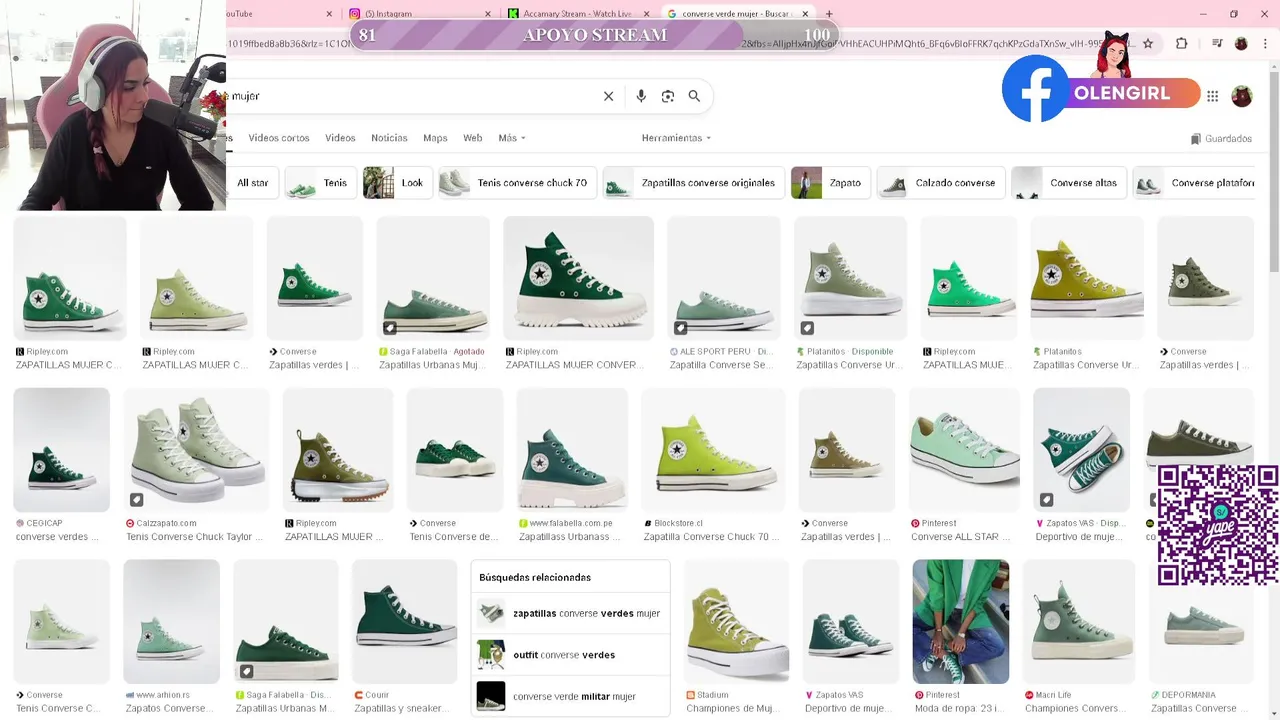Clear the search box with the X icon
Viewport: 1280px width, 720px height.
[608, 96]
